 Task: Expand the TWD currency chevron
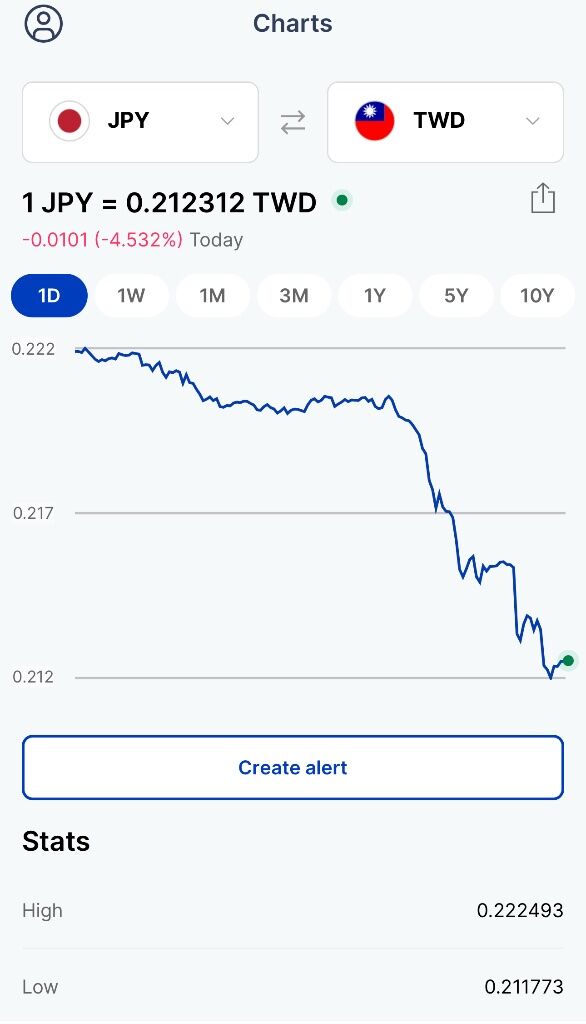pyautogui.click(x=532, y=121)
